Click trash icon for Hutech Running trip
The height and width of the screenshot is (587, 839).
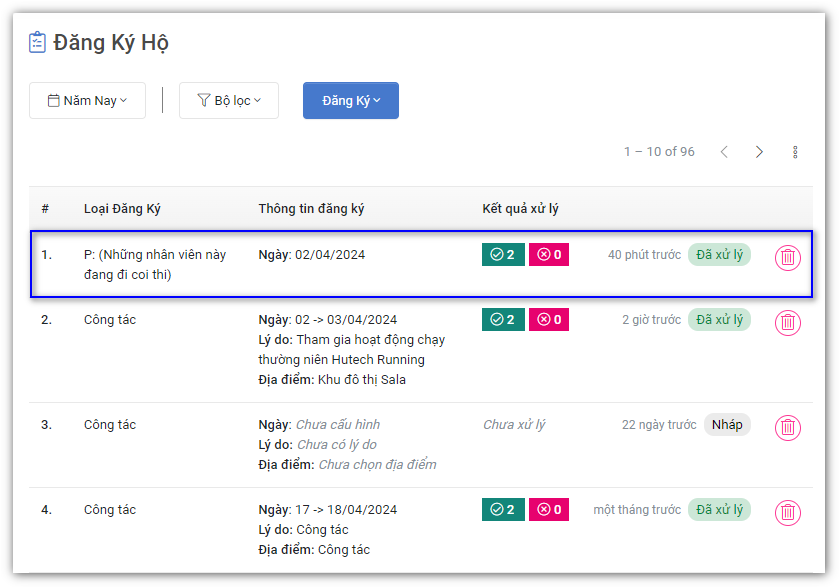click(x=788, y=322)
